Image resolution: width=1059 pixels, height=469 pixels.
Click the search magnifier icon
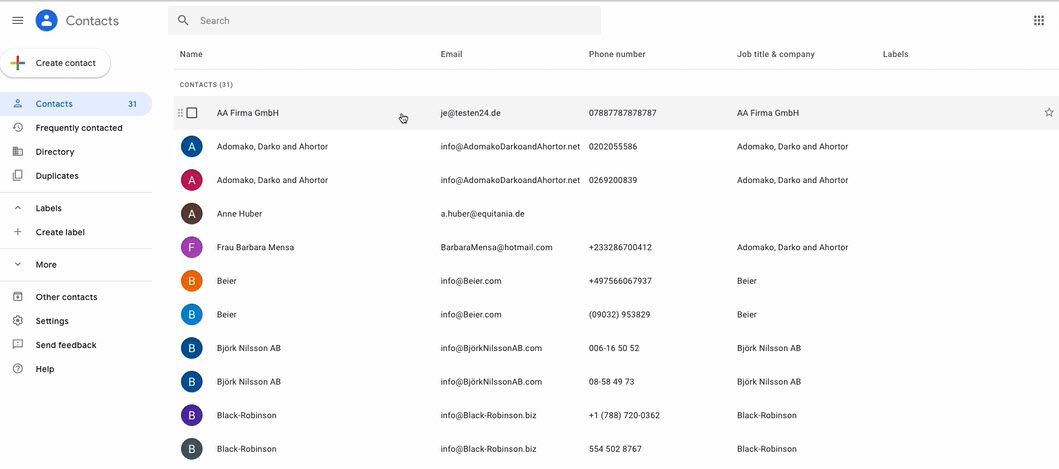point(183,21)
